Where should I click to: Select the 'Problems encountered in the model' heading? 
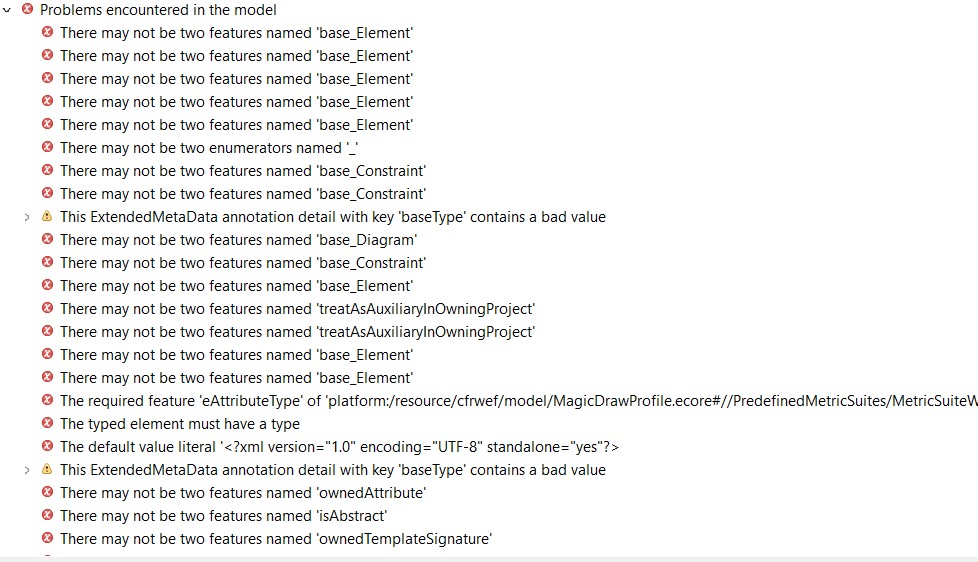pos(158,10)
